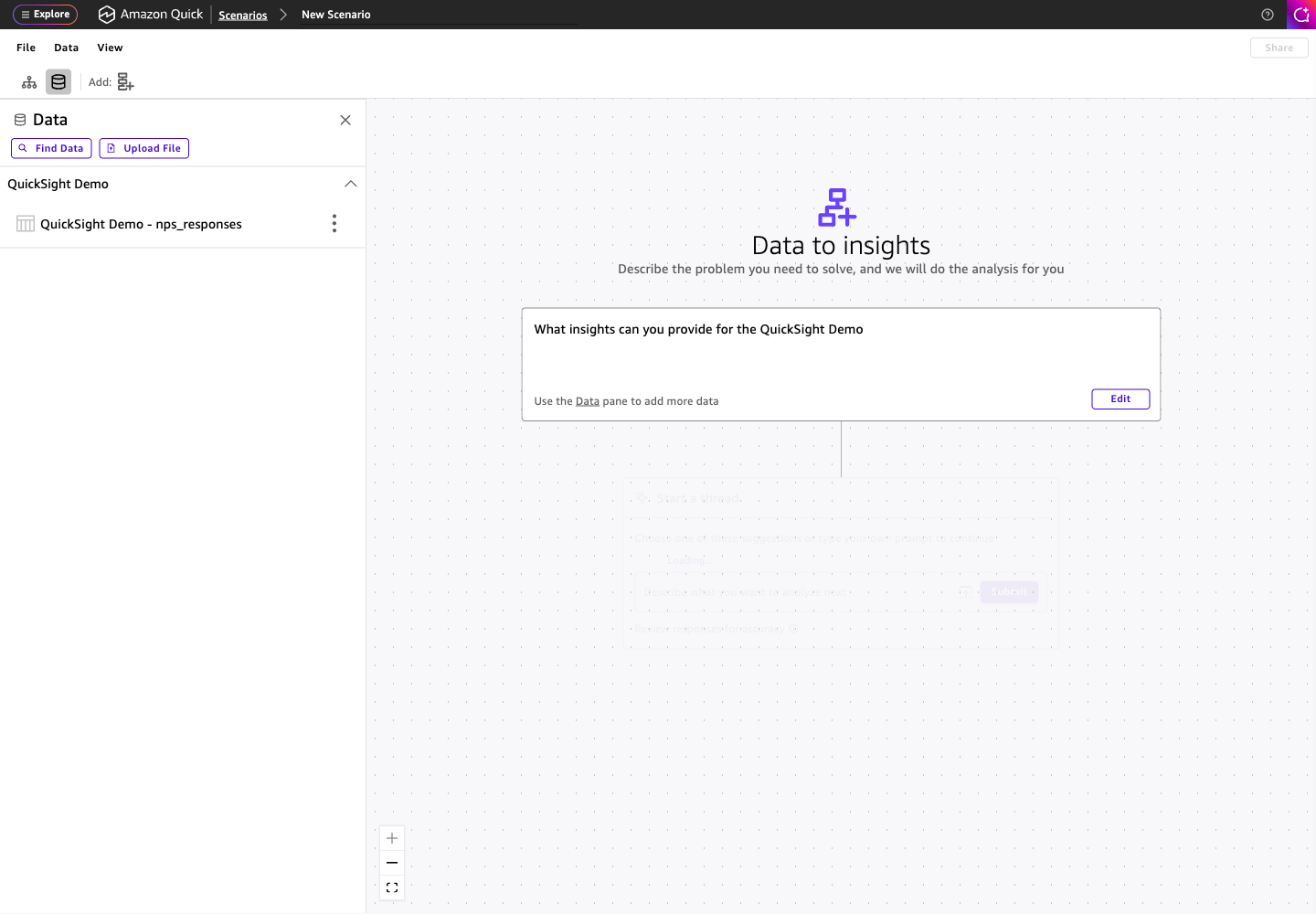Toggle the Data pane database icon
This screenshot has width=1316, height=914.
[58, 82]
